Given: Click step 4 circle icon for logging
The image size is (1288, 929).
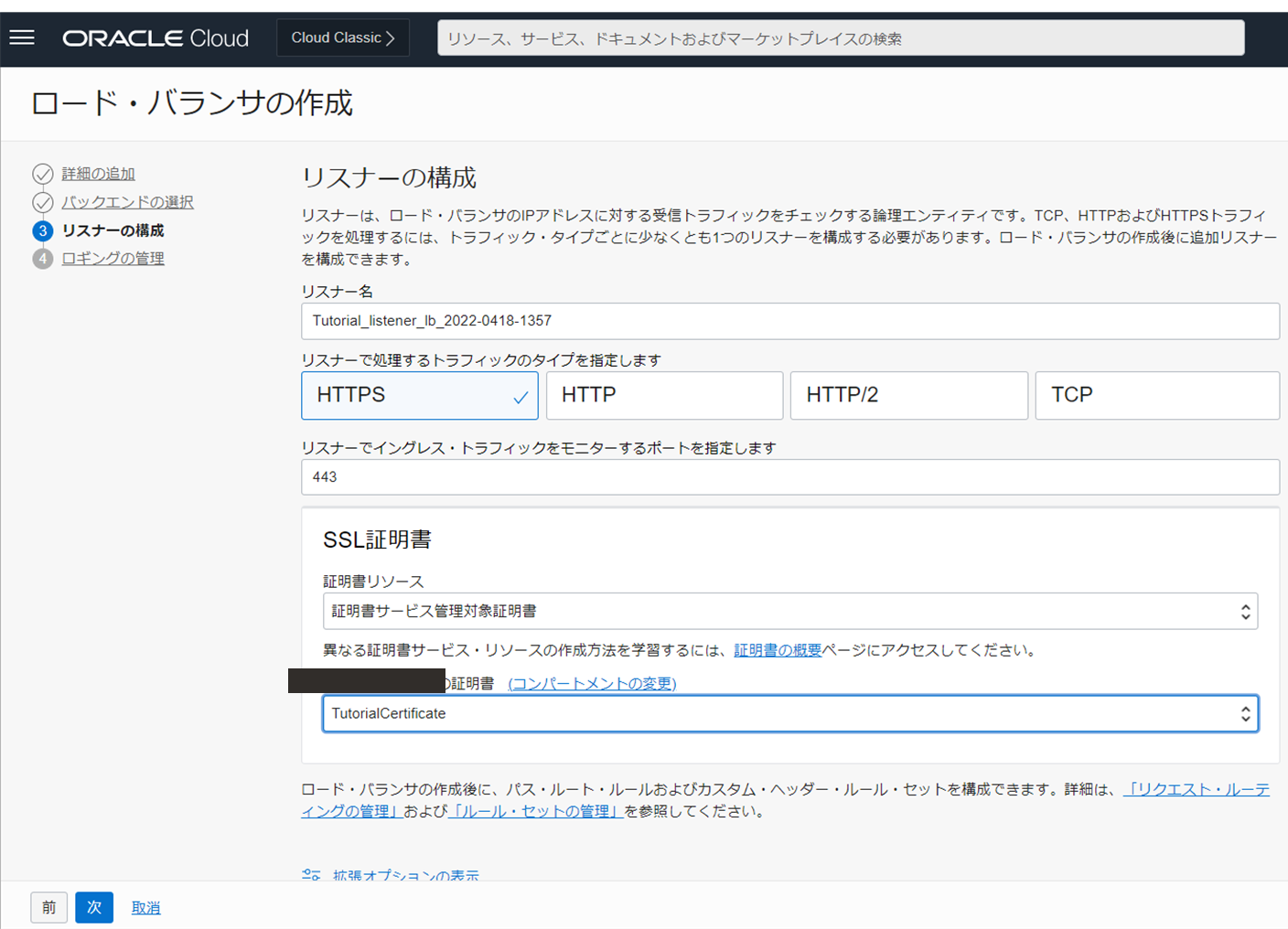Looking at the screenshot, I should click(x=42, y=259).
